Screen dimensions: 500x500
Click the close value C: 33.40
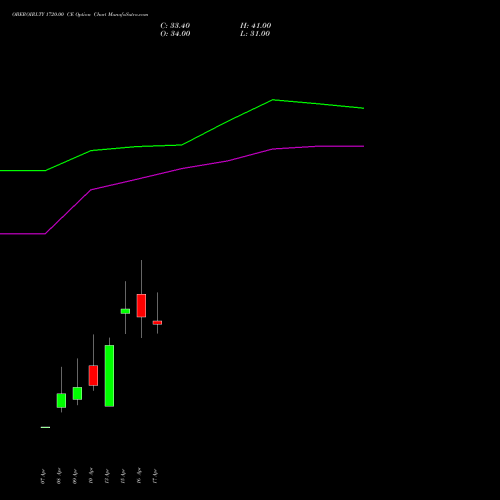(175, 26)
